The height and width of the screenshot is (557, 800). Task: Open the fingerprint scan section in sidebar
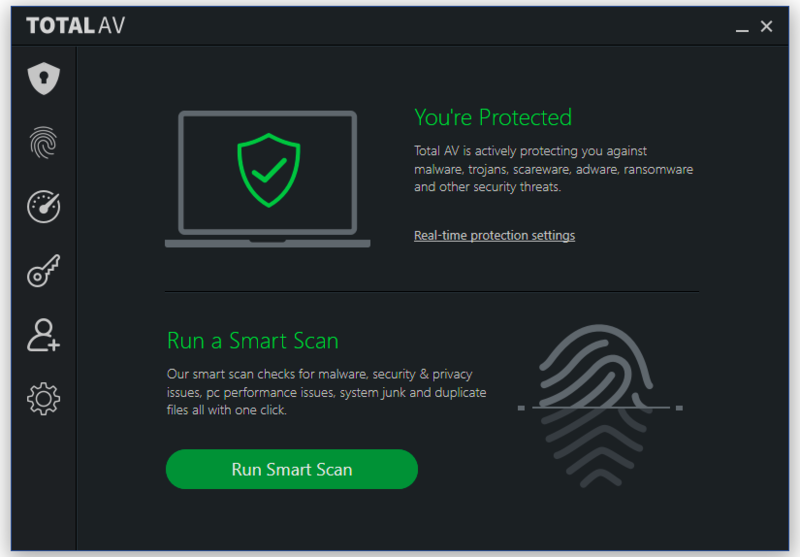43,142
